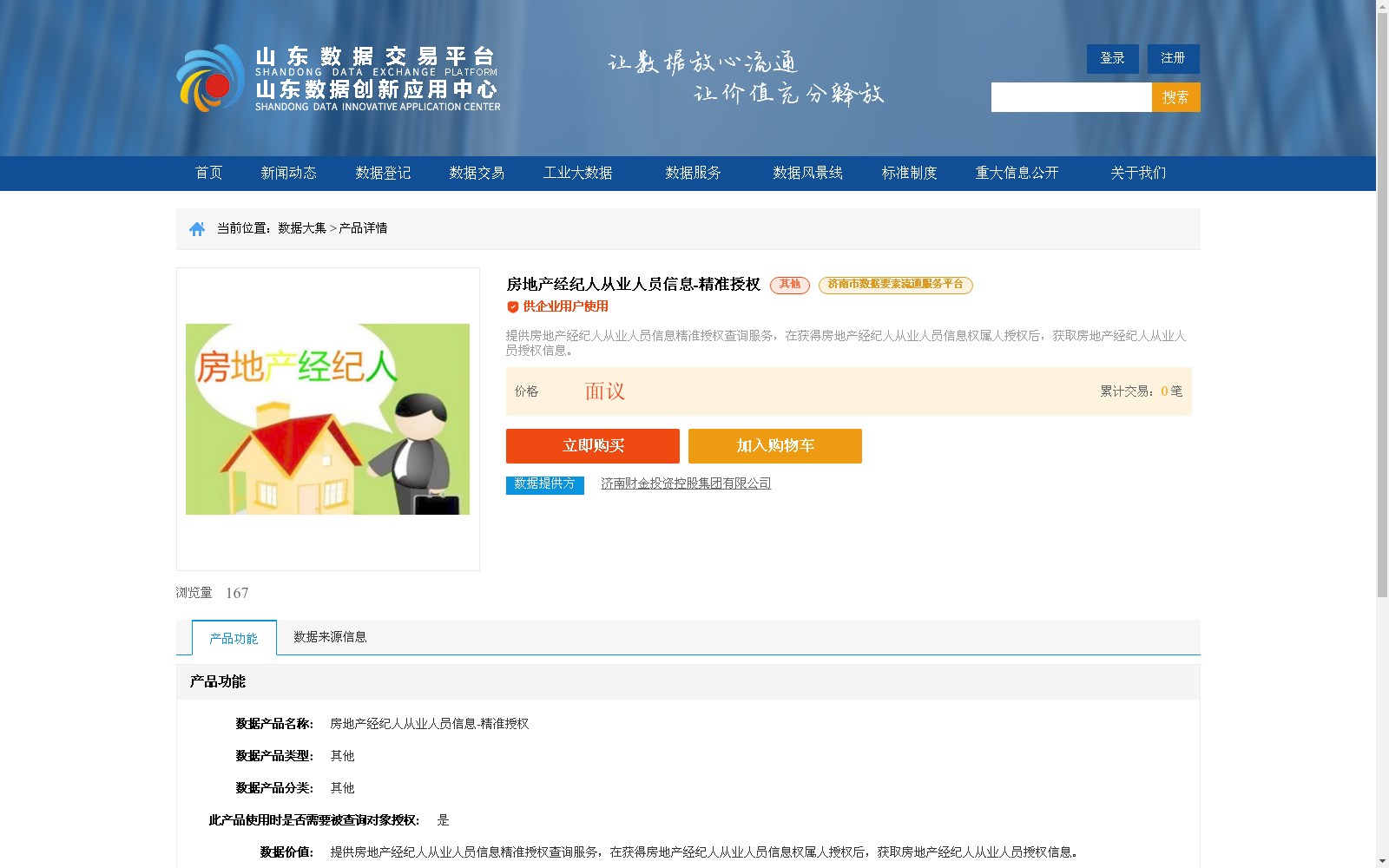Click 数据价值 label

(x=286, y=852)
